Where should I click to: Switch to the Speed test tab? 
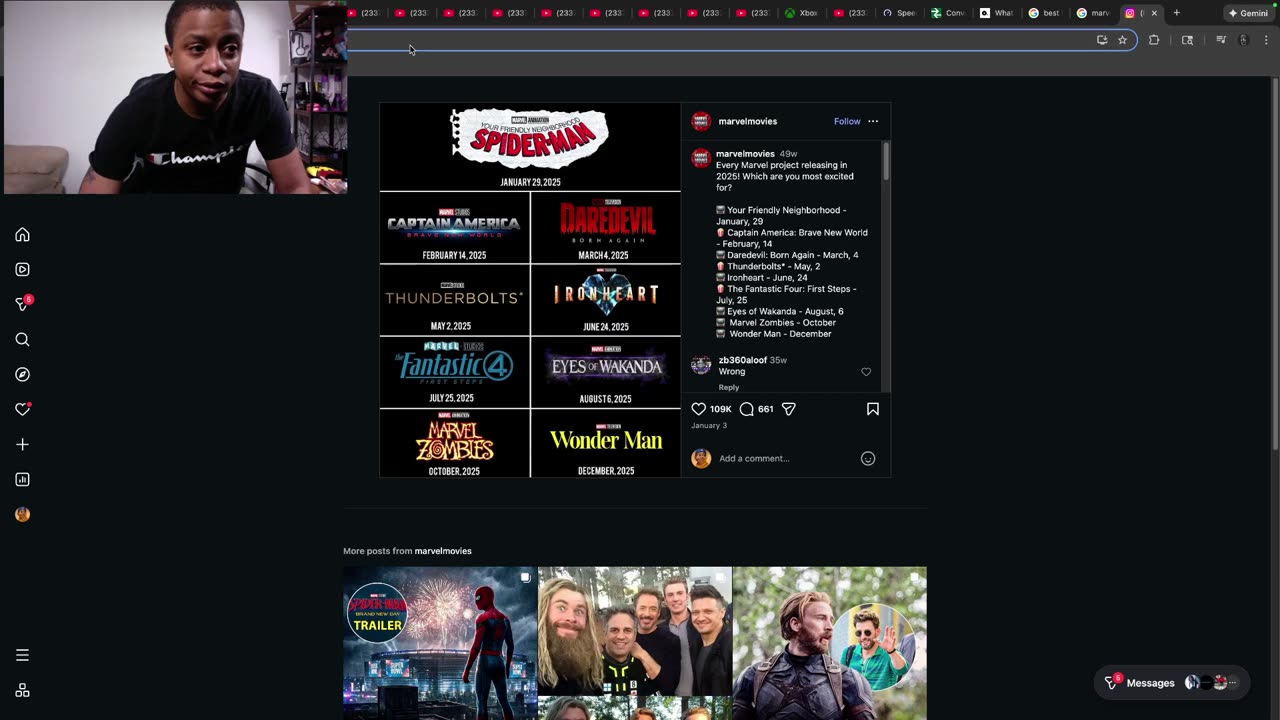click(899, 13)
